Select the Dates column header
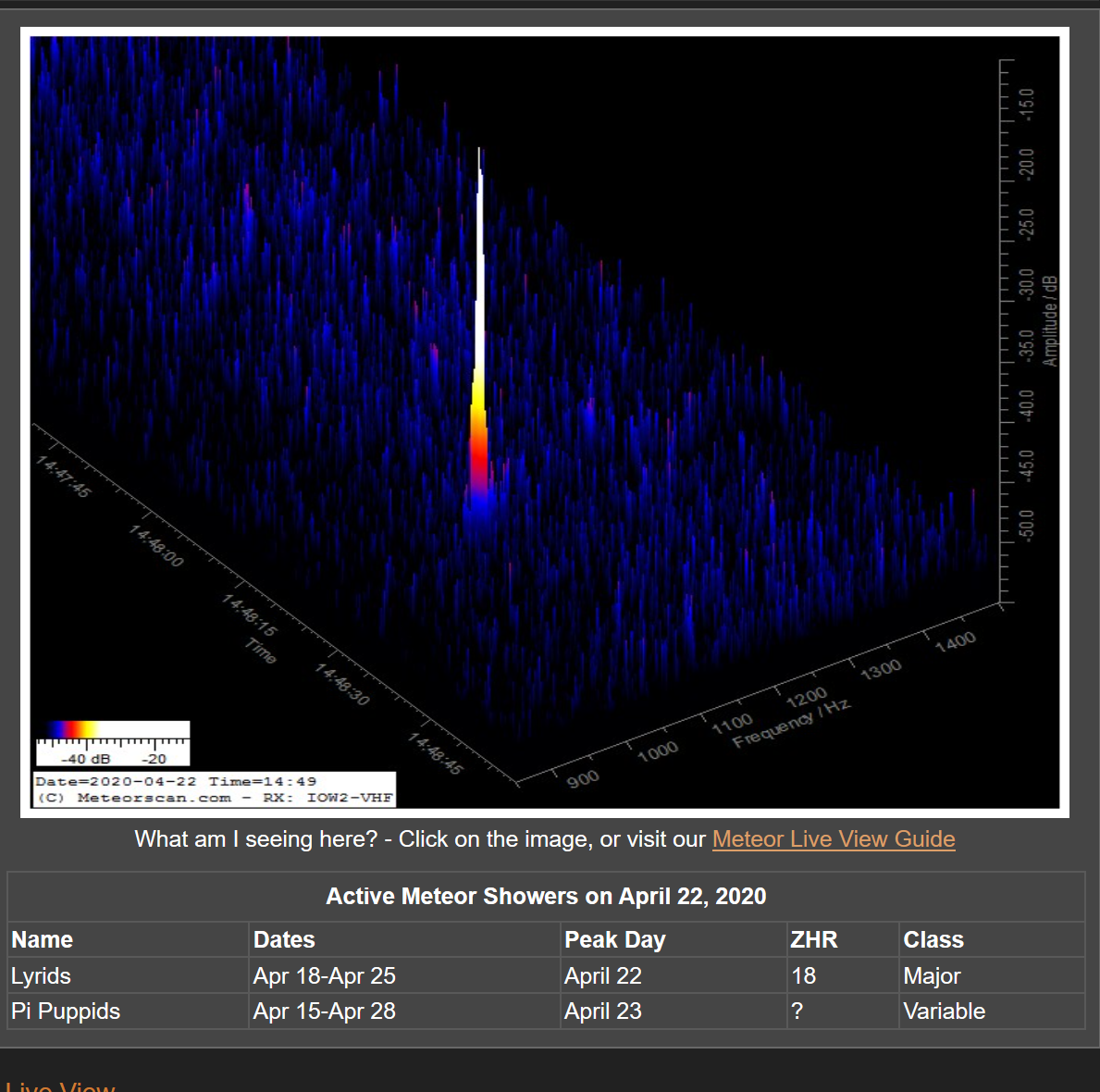 [x=284, y=939]
